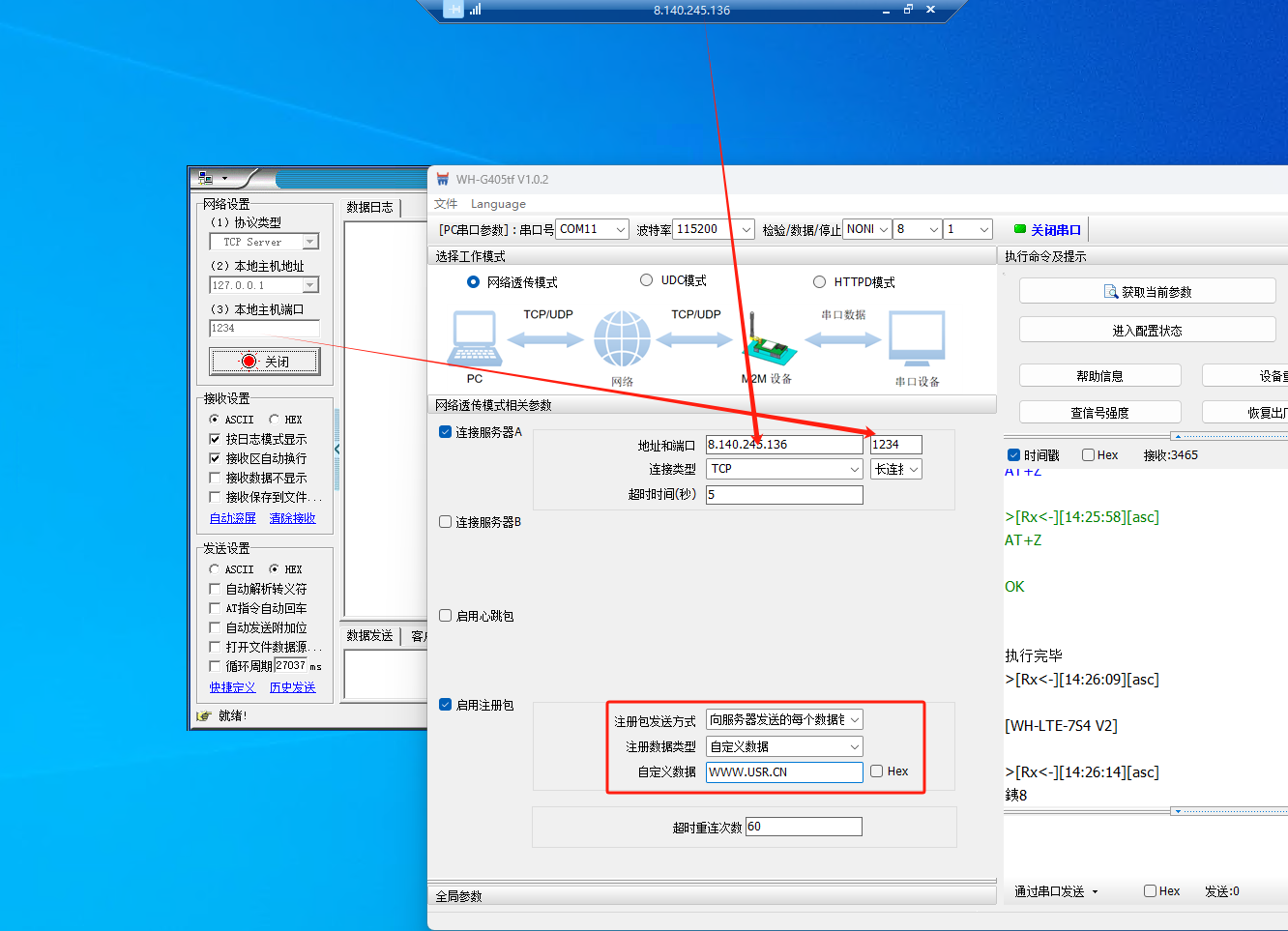
Task: Toggle the 启用注册包 checkbox
Action: pos(446,705)
